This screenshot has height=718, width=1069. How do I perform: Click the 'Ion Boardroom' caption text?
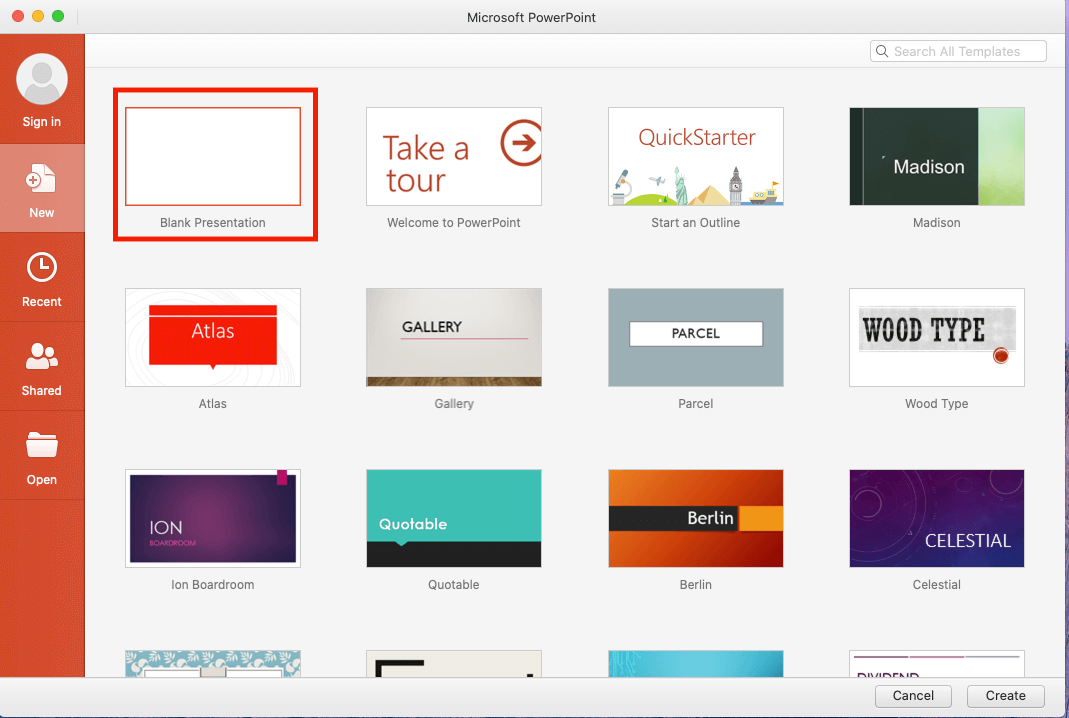tap(213, 584)
